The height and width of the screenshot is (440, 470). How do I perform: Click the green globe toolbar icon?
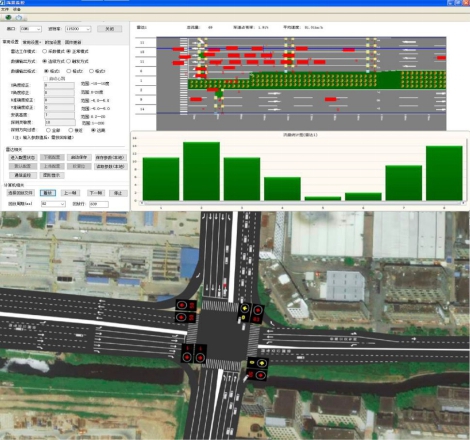(x=8, y=17)
